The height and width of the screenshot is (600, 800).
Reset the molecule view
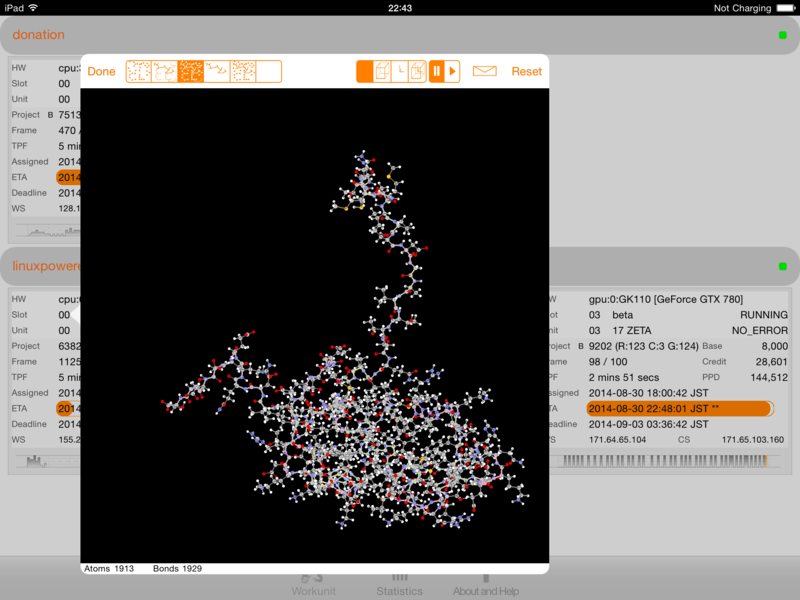pyautogui.click(x=527, y=71)
